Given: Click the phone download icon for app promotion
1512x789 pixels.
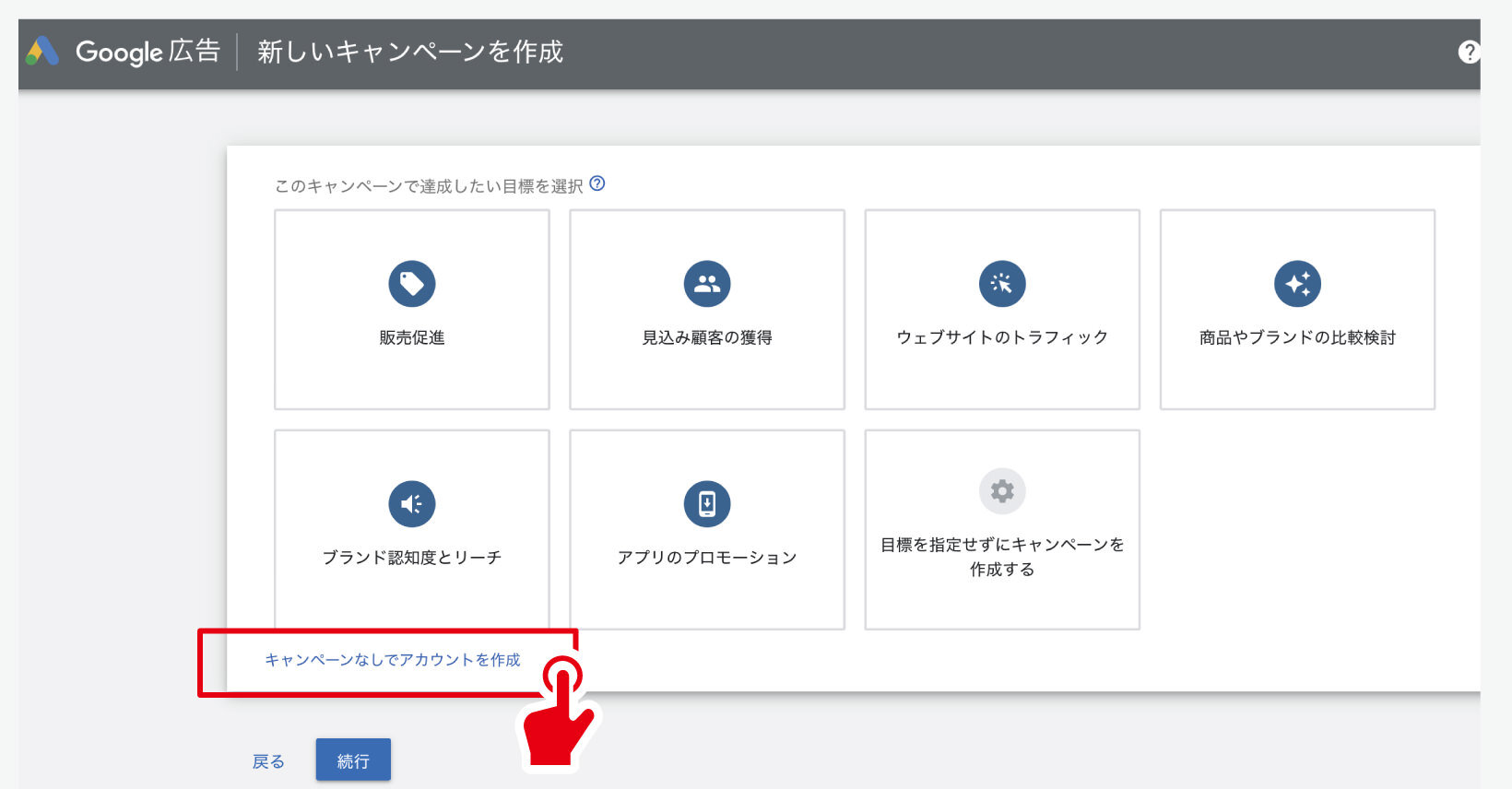Looking at the screenshot, I should click(x=707, y=504).
